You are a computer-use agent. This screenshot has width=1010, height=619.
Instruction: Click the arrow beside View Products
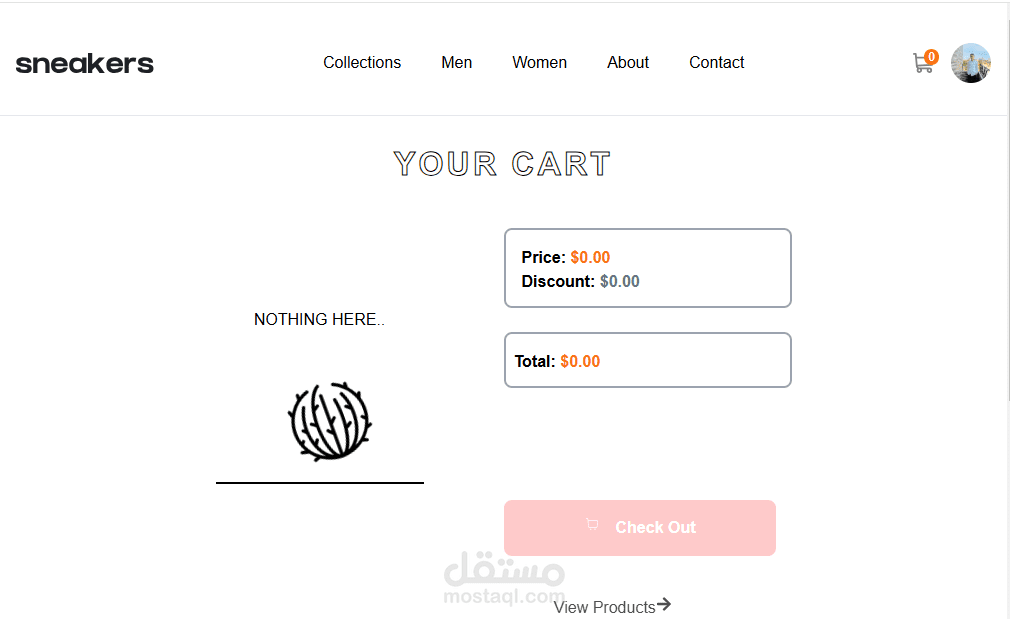pyautogui.click(x=664, y=604)
